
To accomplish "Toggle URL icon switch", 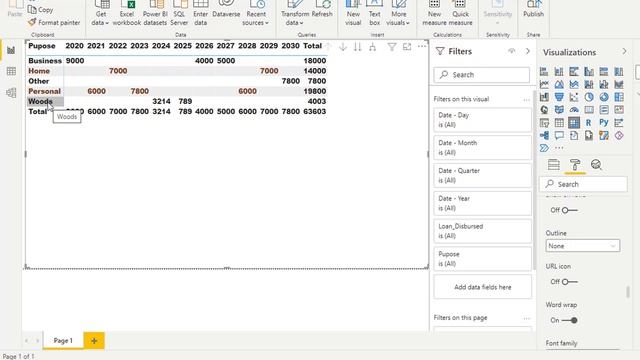I will pos(569,282).
